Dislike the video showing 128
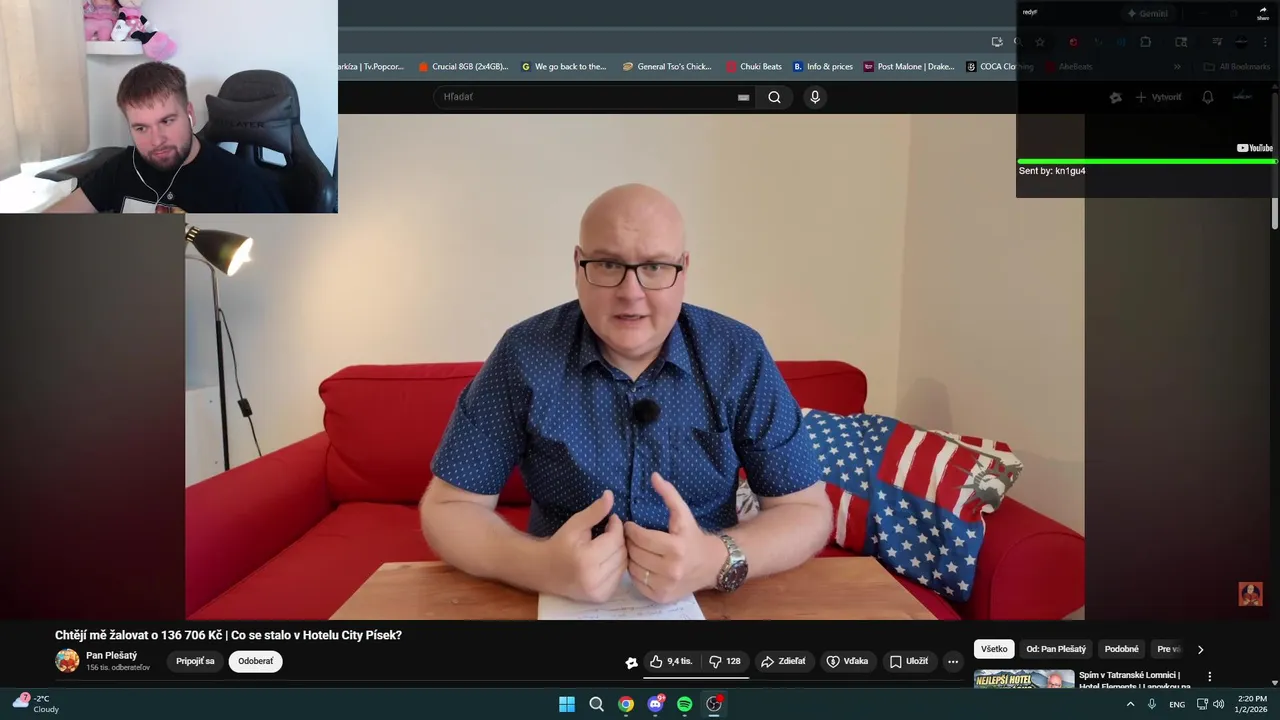Screen dimensions: 1280x720 pyautogui.click(x=725, y=661)
